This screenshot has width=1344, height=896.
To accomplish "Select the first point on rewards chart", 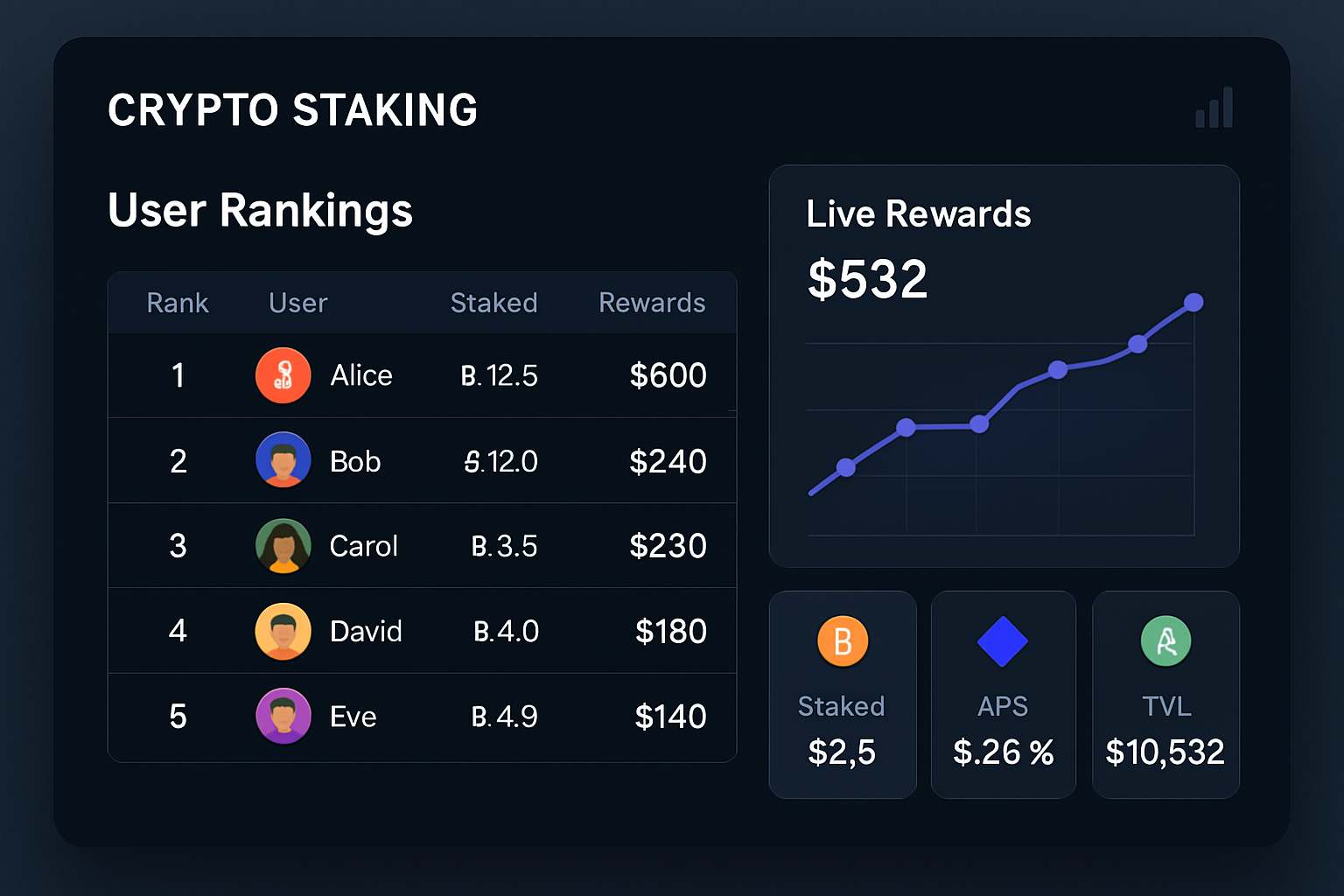I will click(x=845, y=468).
